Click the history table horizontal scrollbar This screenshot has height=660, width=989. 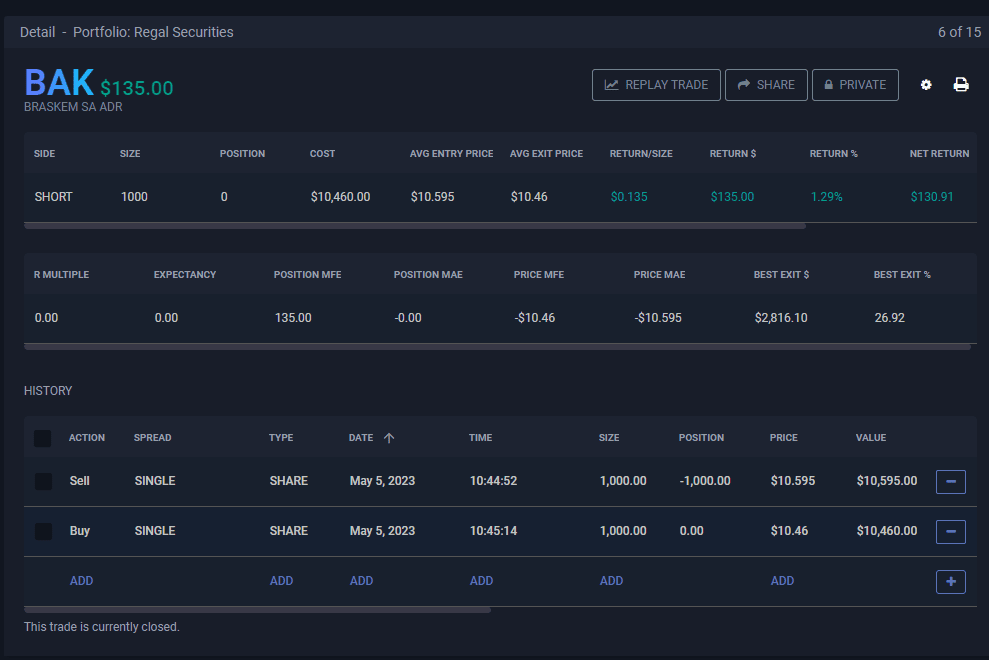pyautogui.click(x=258, y=609)
